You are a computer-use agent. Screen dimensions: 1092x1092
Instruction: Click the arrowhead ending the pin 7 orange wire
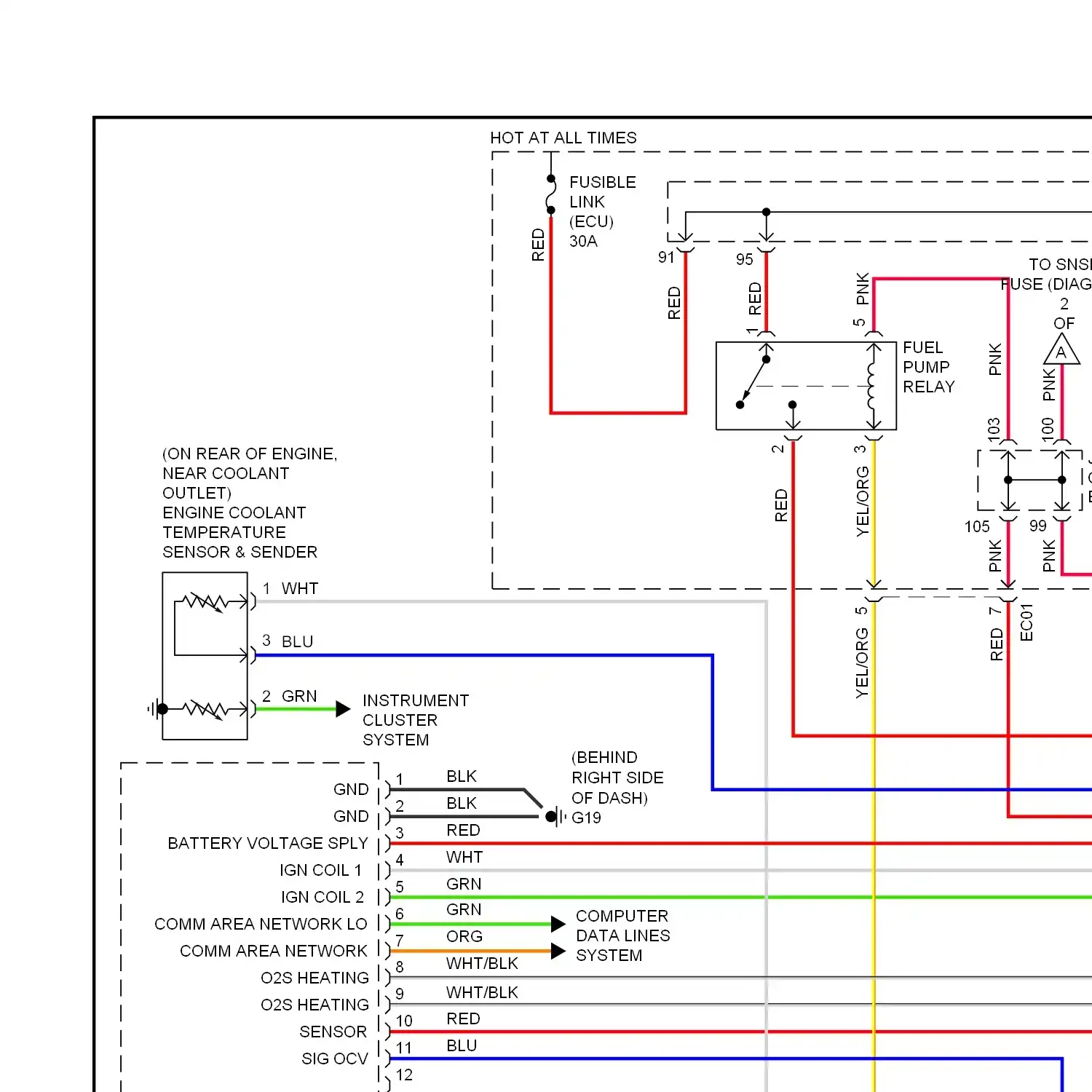coord(558,951)
